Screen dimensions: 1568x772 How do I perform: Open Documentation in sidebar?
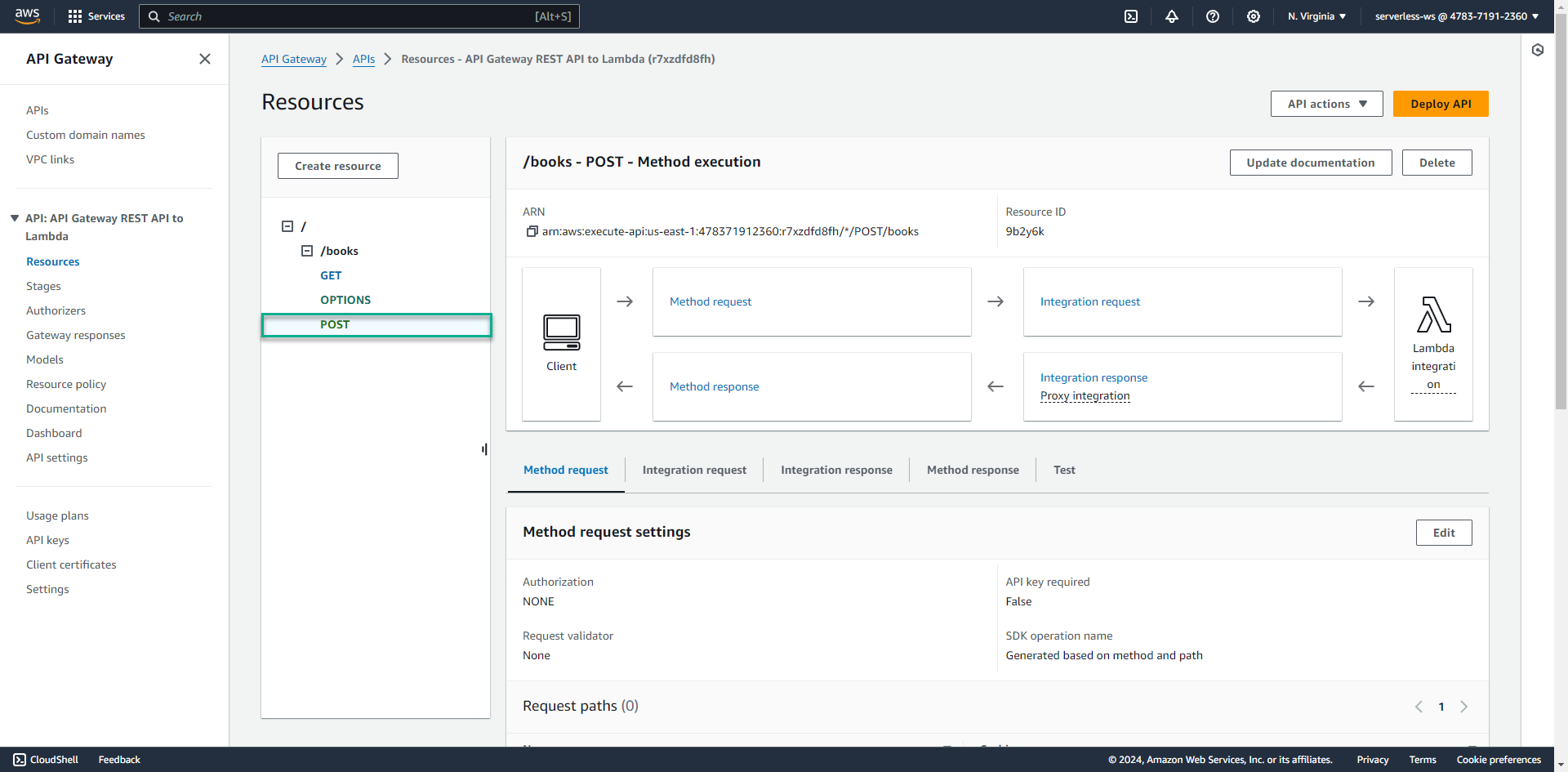pos(66,408)
